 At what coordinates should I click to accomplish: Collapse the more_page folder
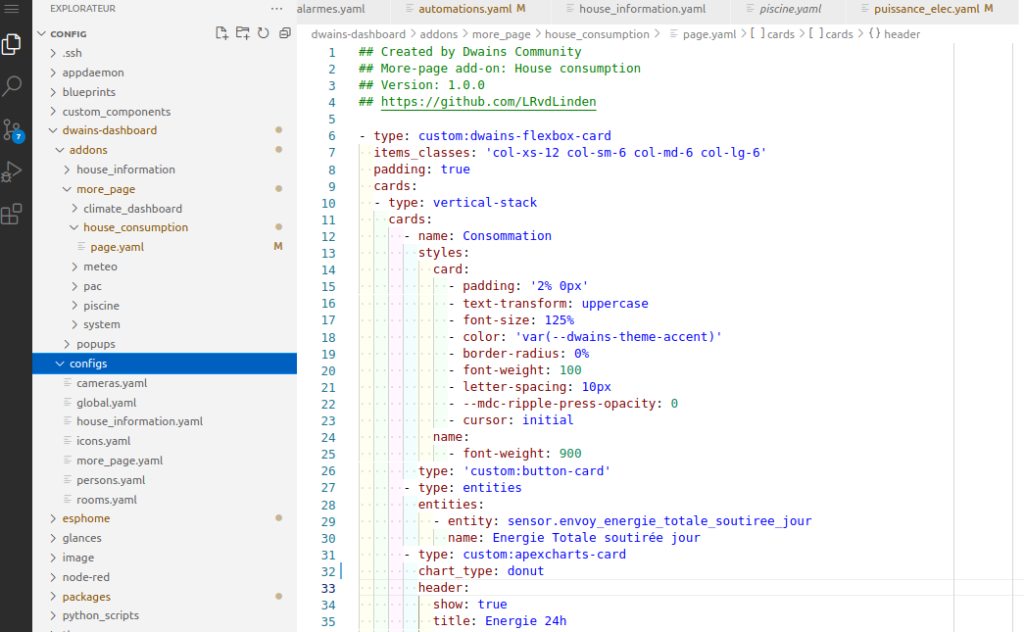(165, 189)
